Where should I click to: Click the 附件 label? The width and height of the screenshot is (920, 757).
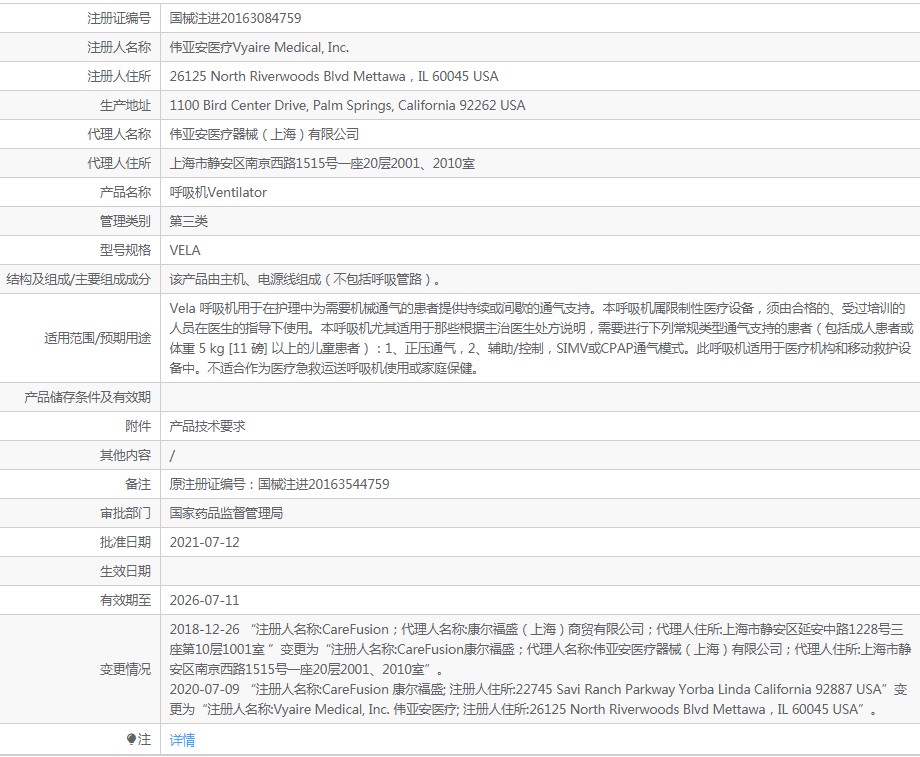click(x=138, y=426)
